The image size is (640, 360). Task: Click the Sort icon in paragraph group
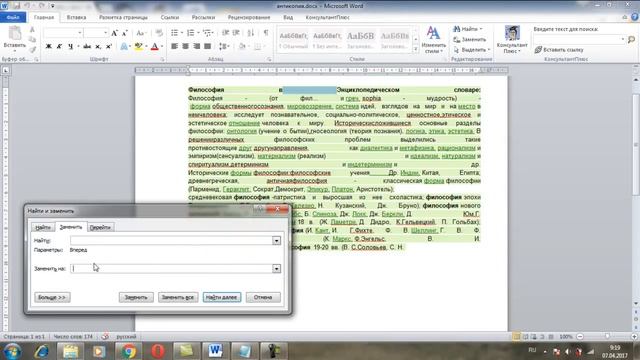pyautogui.click(x=251, y=33)
